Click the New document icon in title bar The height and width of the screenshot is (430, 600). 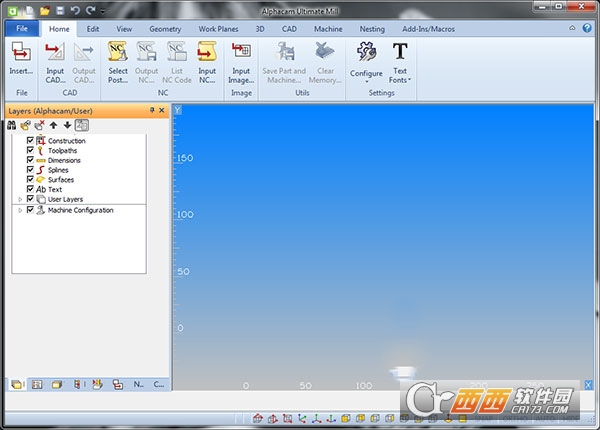click(30, 10)
